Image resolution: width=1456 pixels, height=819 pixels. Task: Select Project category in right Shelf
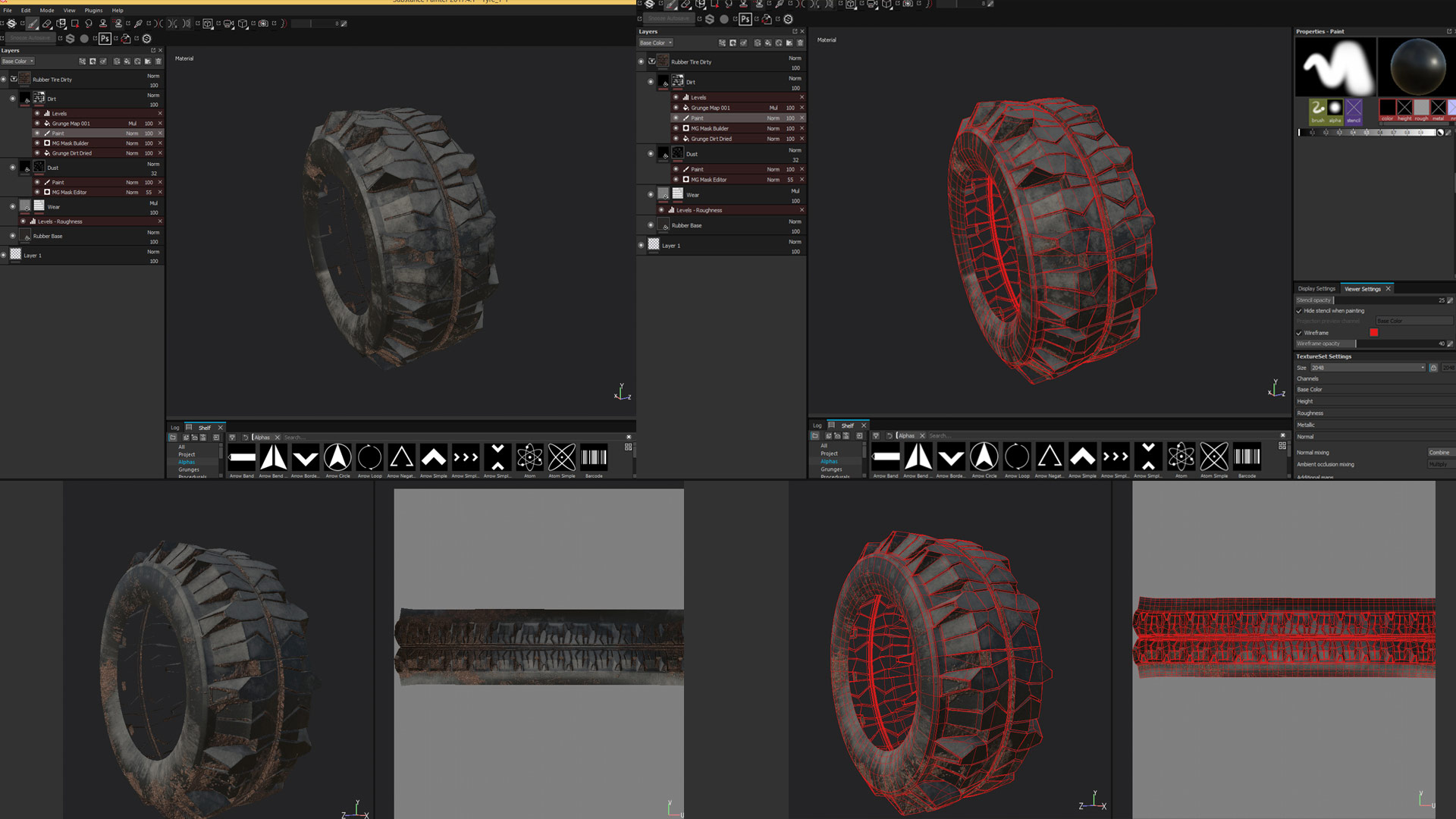[829, 453]
